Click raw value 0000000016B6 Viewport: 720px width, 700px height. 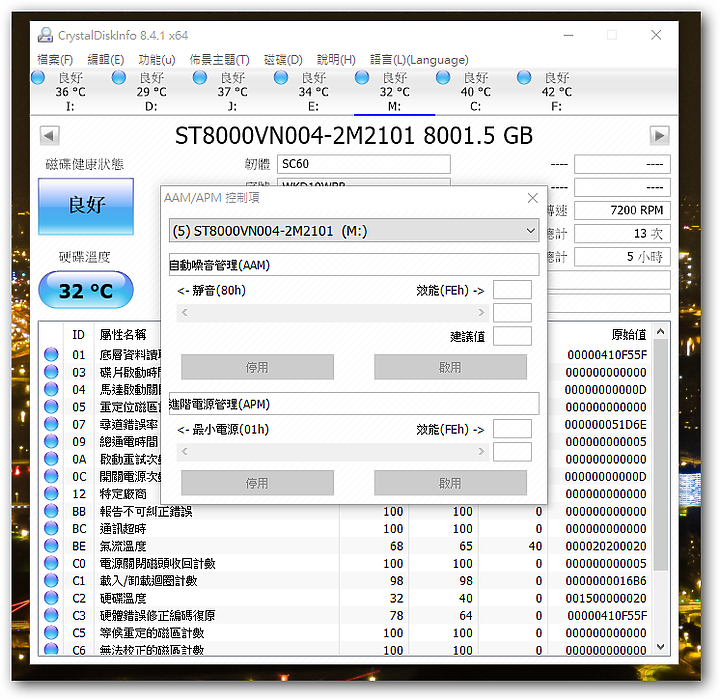pos(606,581)
